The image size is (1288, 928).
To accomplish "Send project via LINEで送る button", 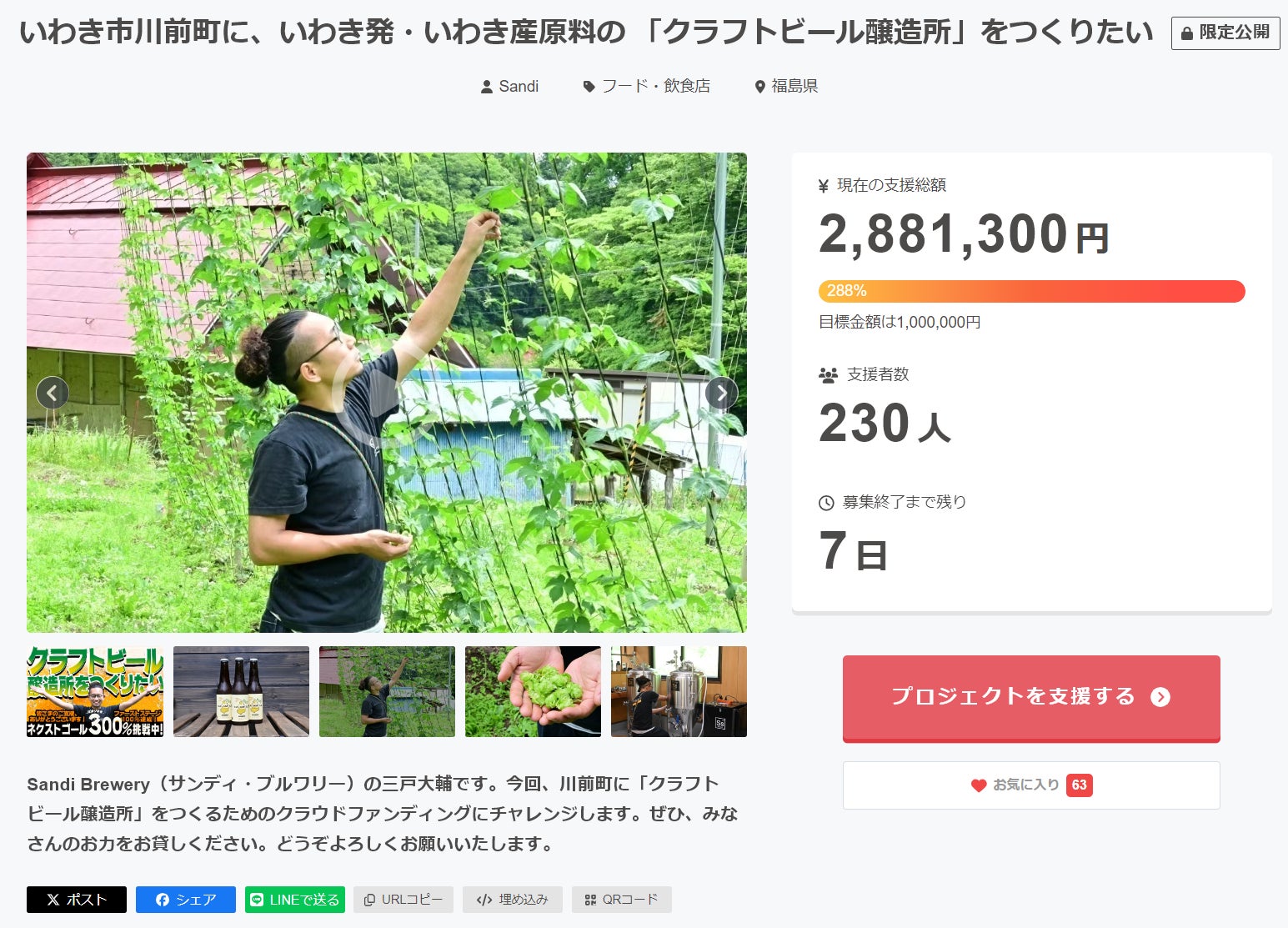I will [x=295, y=900].
